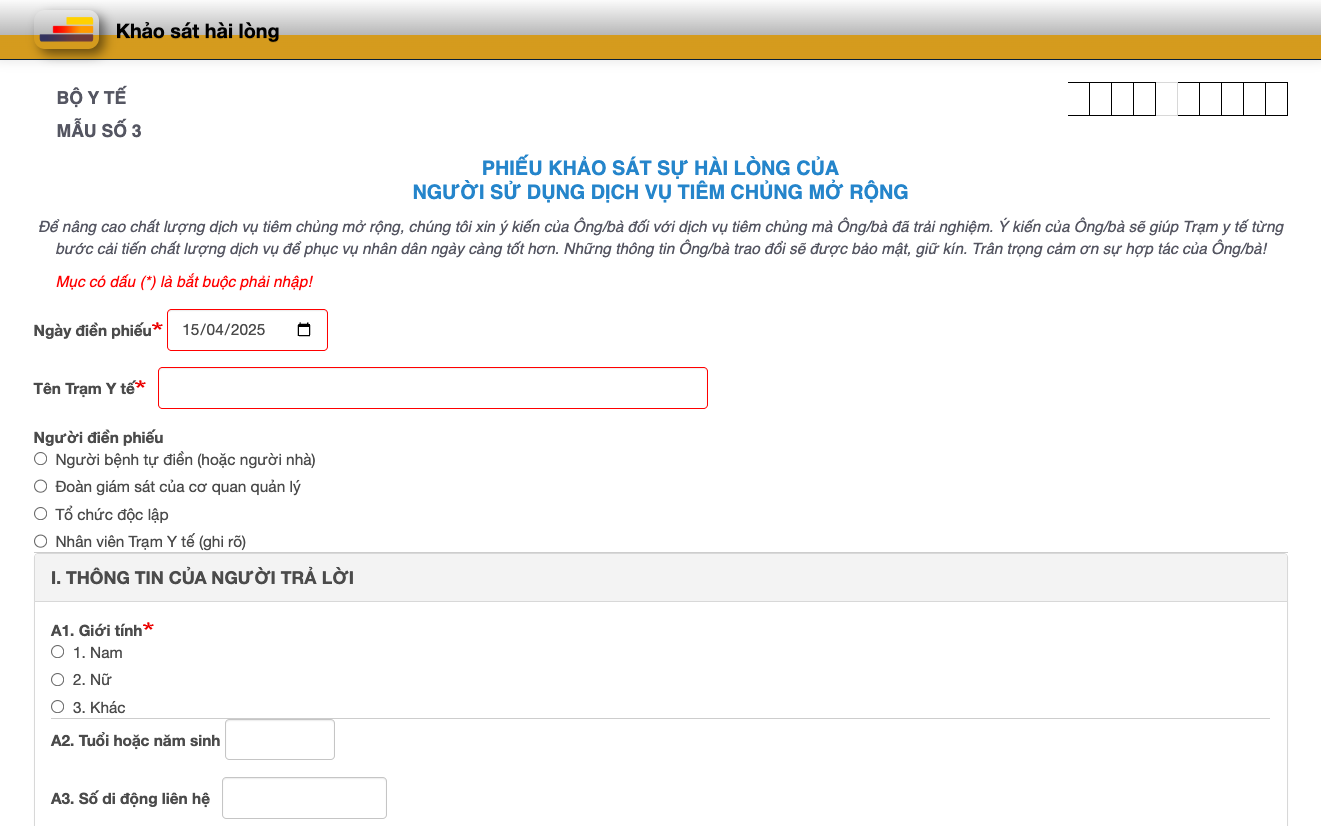Select the "Tổ chức độc lập" option
1321x826 pixels.
click(41, 514)
